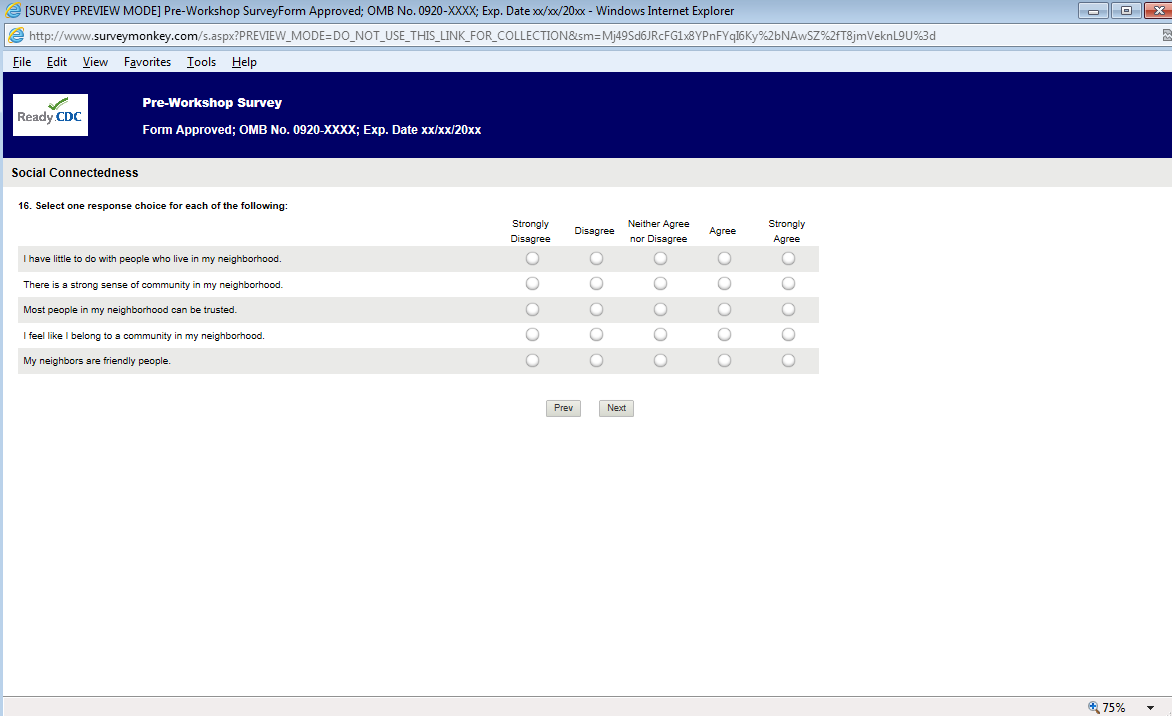The height and width of the screenshot is (716, 1172).
Task: Click statement 'My neighbors are friendly people.'
Action: coord(97,361)
